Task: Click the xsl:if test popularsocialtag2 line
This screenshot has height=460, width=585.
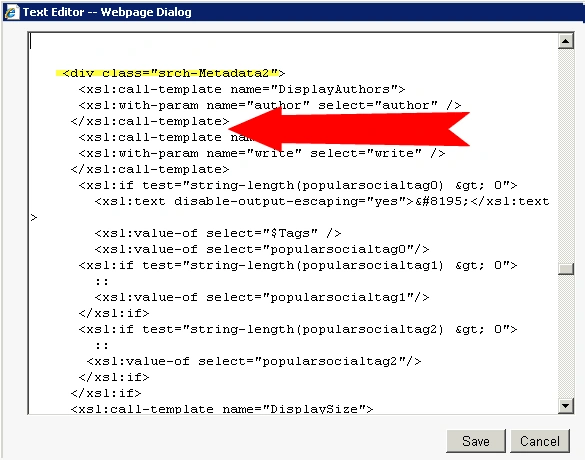Action: coord(298,329)
